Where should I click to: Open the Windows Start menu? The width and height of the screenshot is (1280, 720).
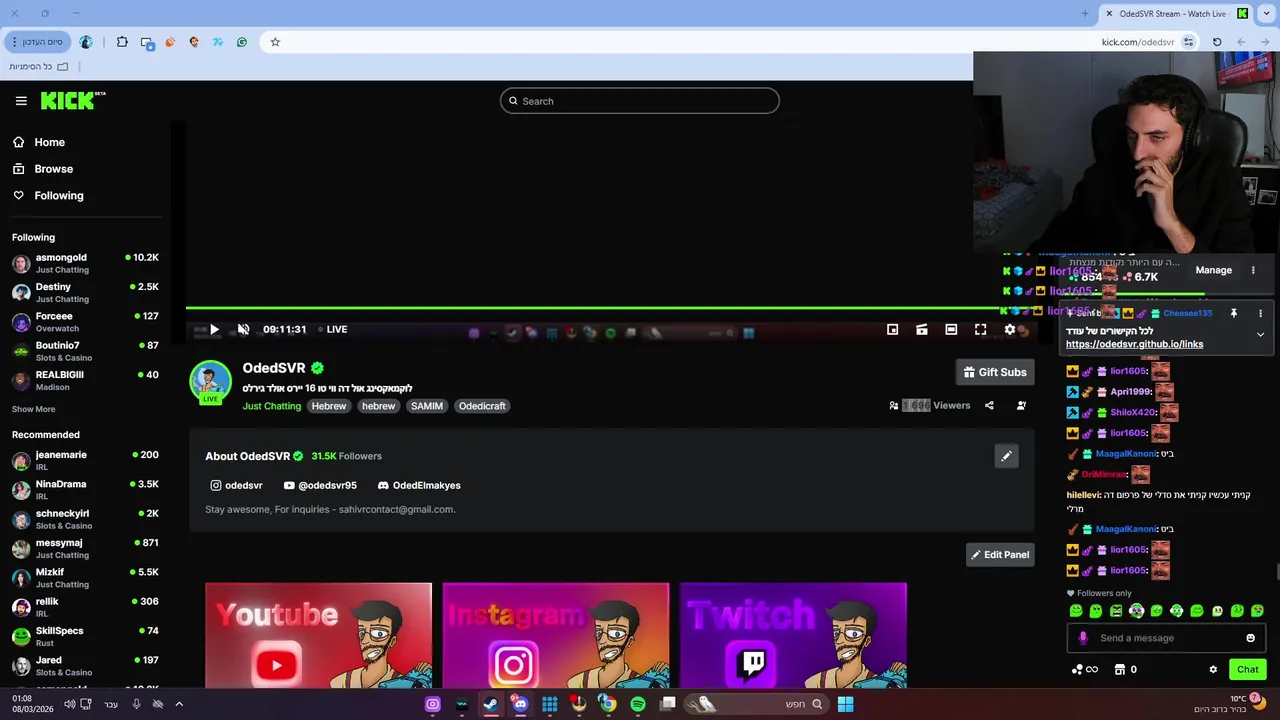(846, 704)
